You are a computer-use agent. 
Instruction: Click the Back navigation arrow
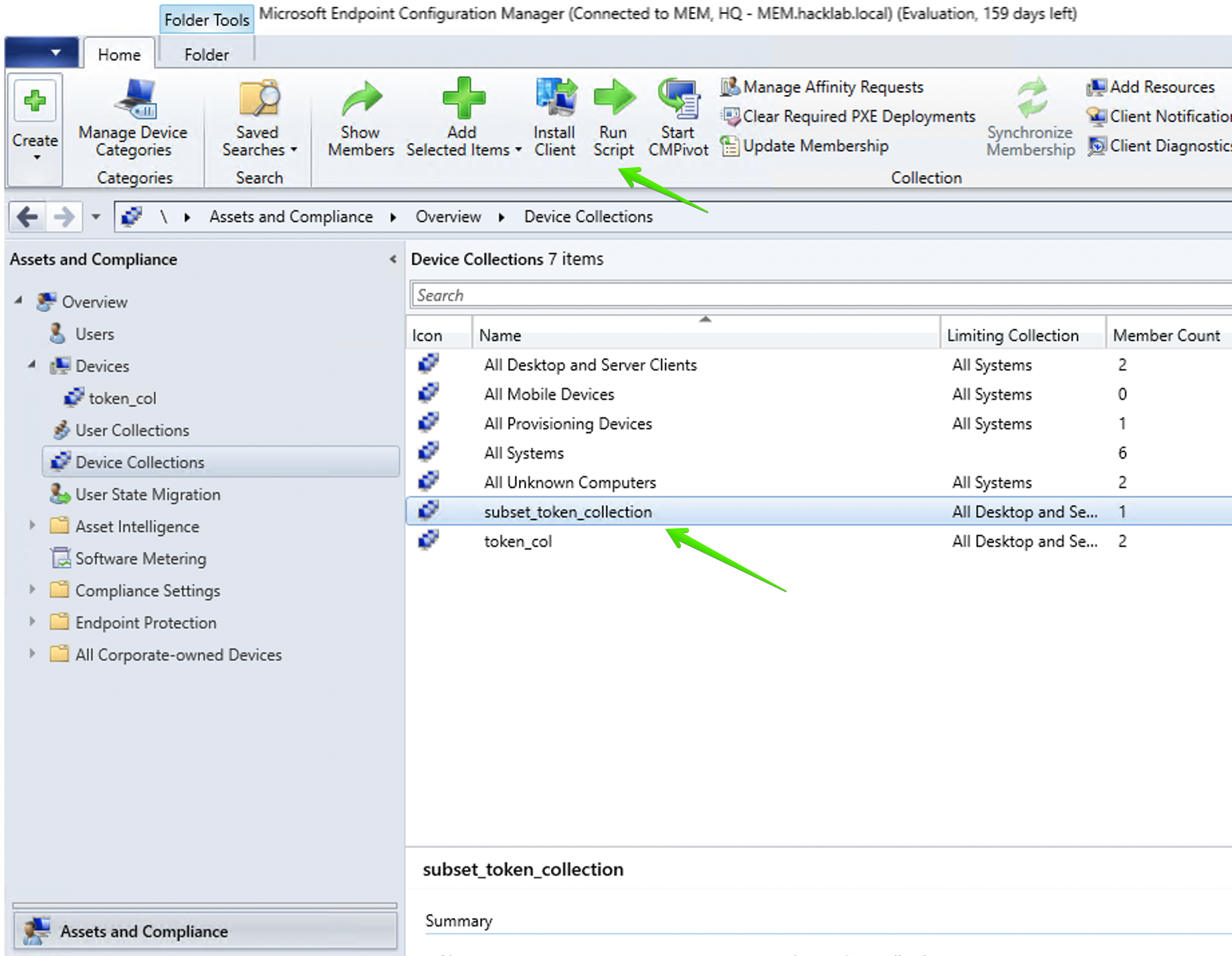[27, 217]
